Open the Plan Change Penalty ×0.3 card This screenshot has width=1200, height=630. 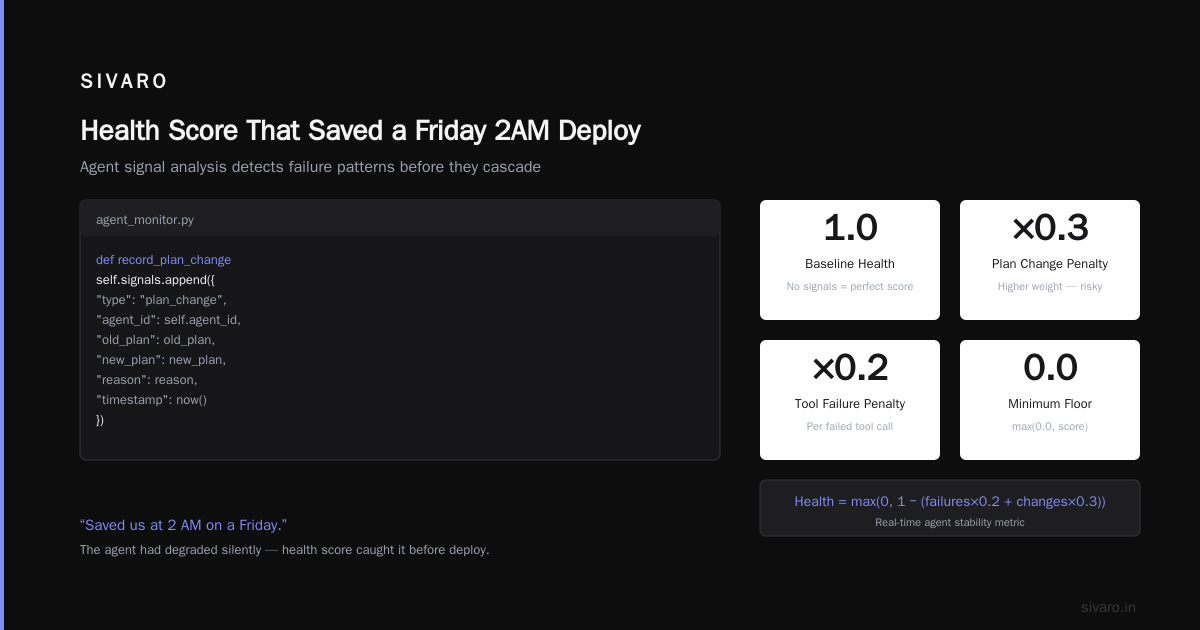[1050, 260]
